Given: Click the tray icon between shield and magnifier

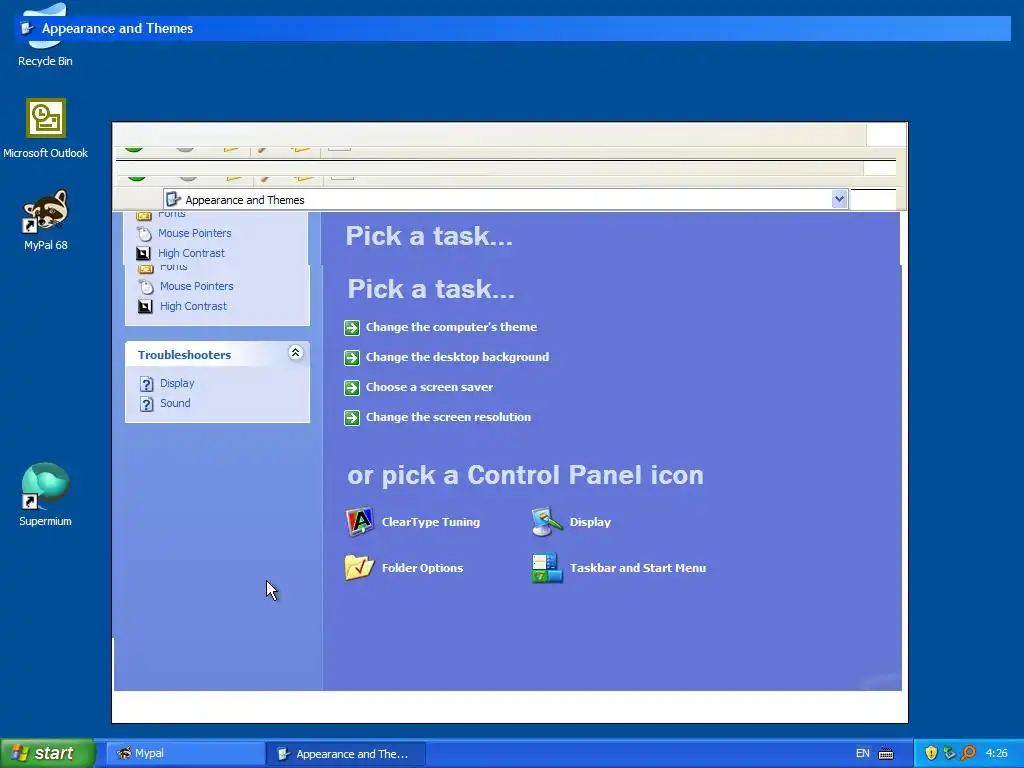Looking at the screenshot, I should point(949,753).
